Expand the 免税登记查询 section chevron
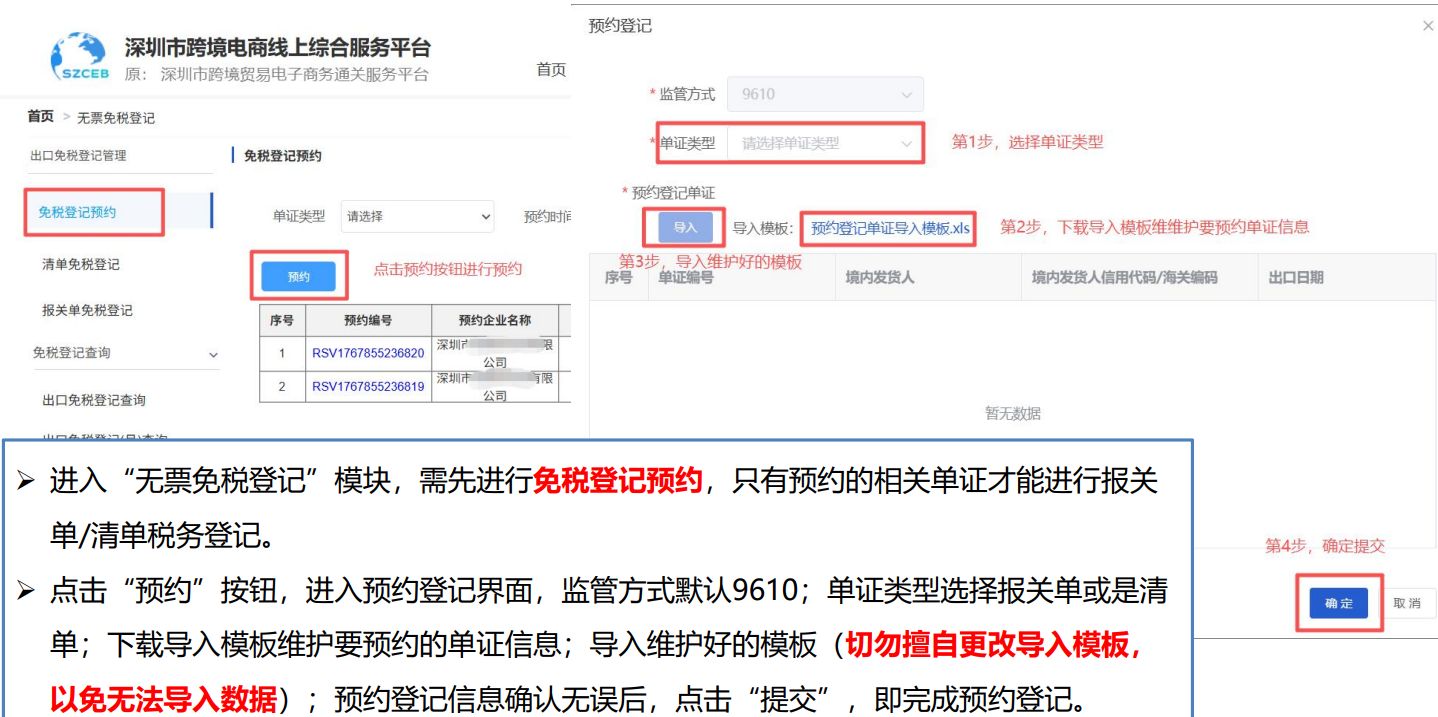Screen dimensions: 1438x717 pos(213,353)
